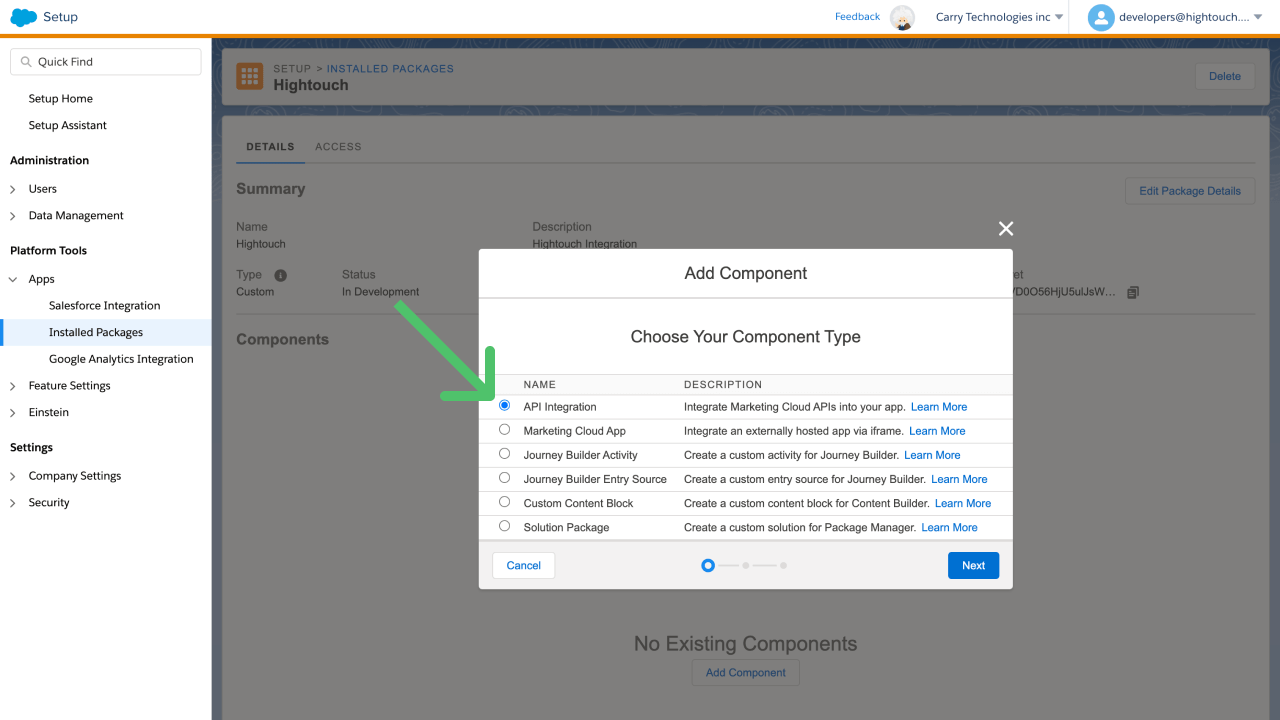This screenshot has width=1280, height=720.
Task: Click the Quick Find search magnifier icon
Action: coord(26,62)
